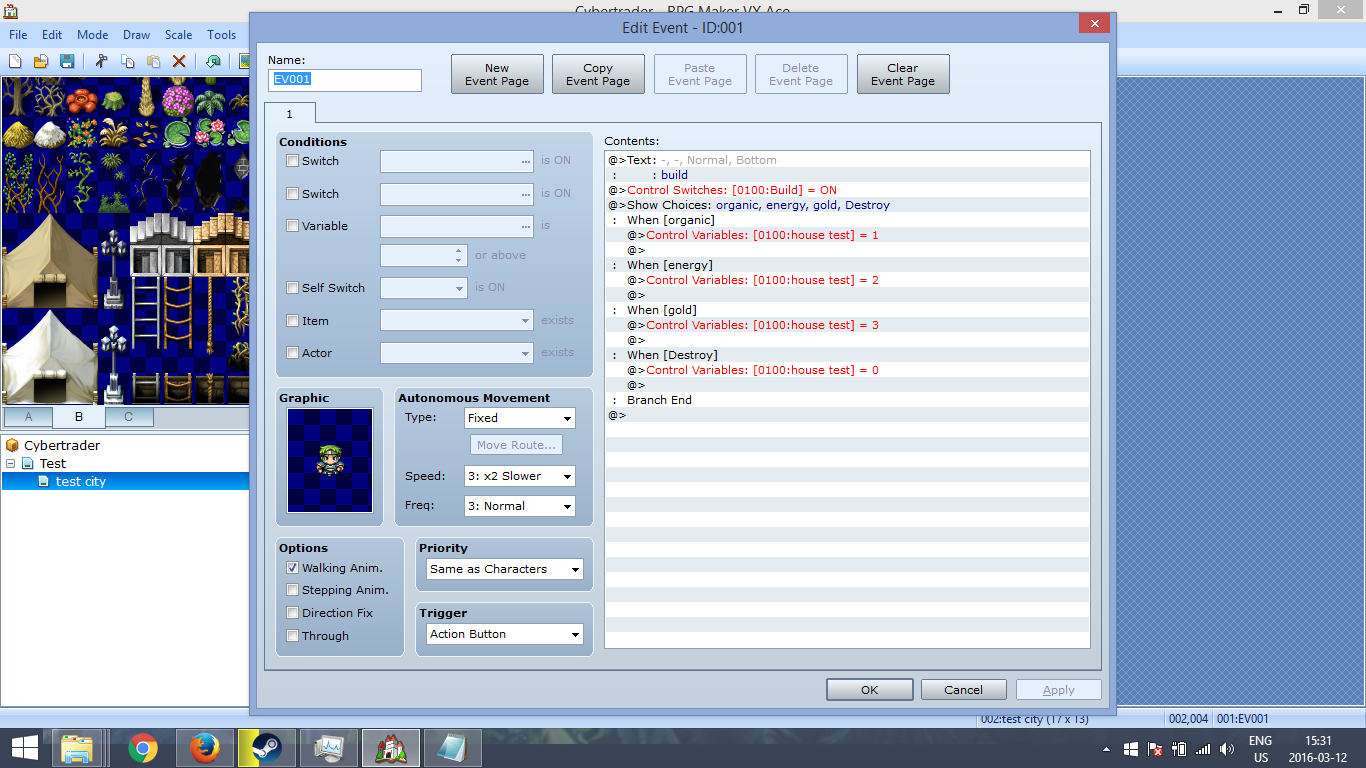Launch Firefox from the taskbar
The width and height of the screenshot is (1366, 768).
[x=204, y=748]
